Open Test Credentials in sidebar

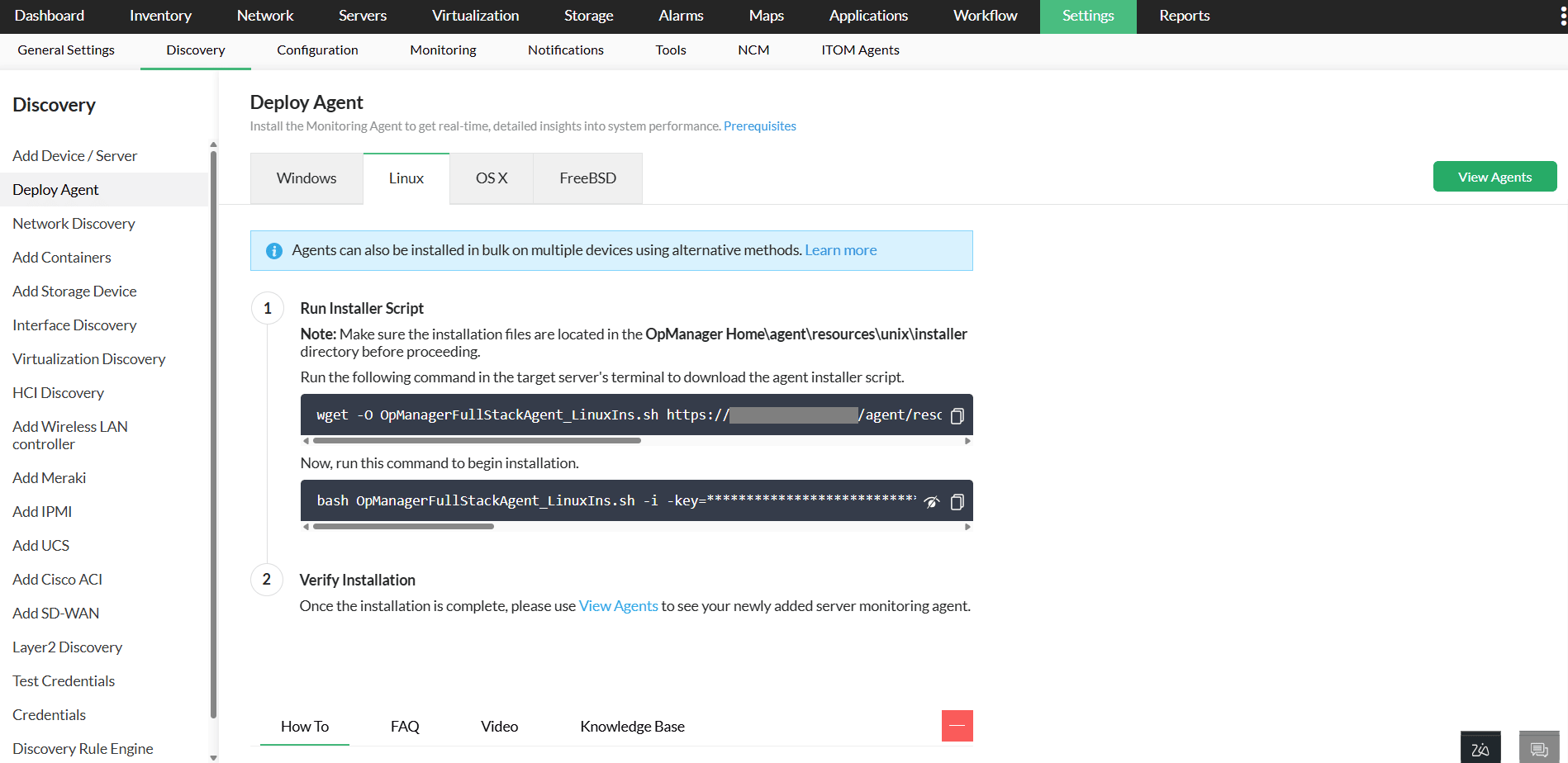pyautogui.click(x=64, y=681)
